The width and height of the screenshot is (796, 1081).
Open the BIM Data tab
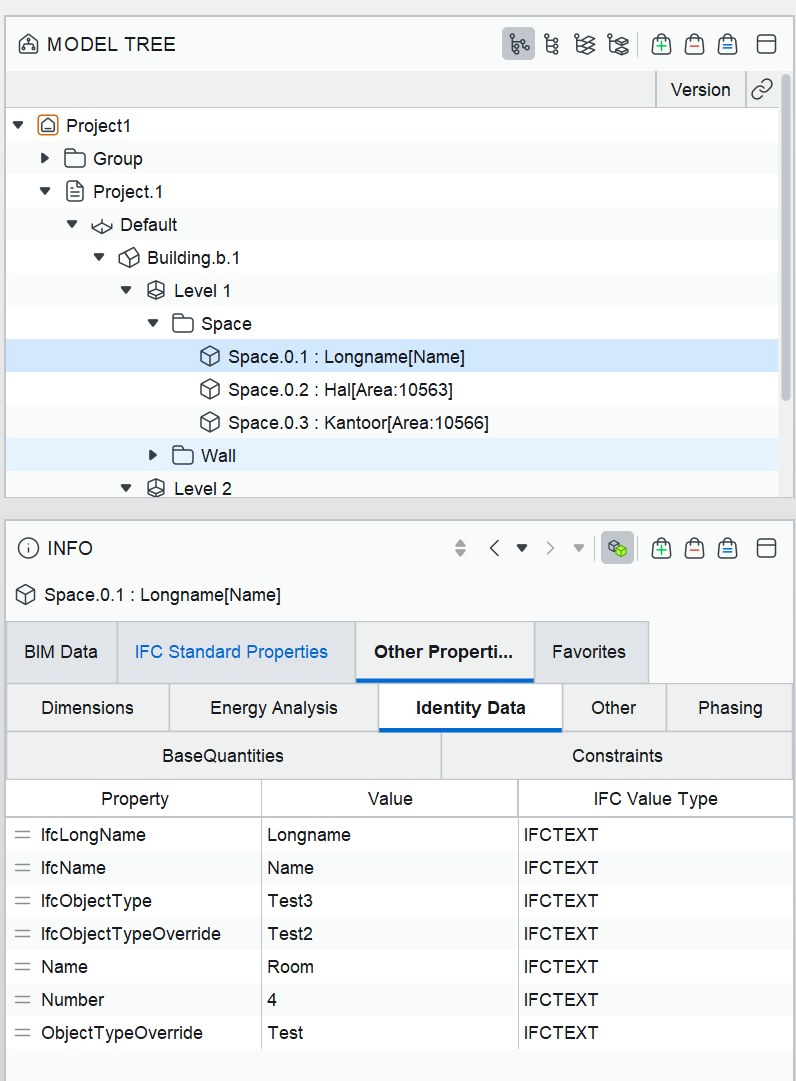(61, 651)
